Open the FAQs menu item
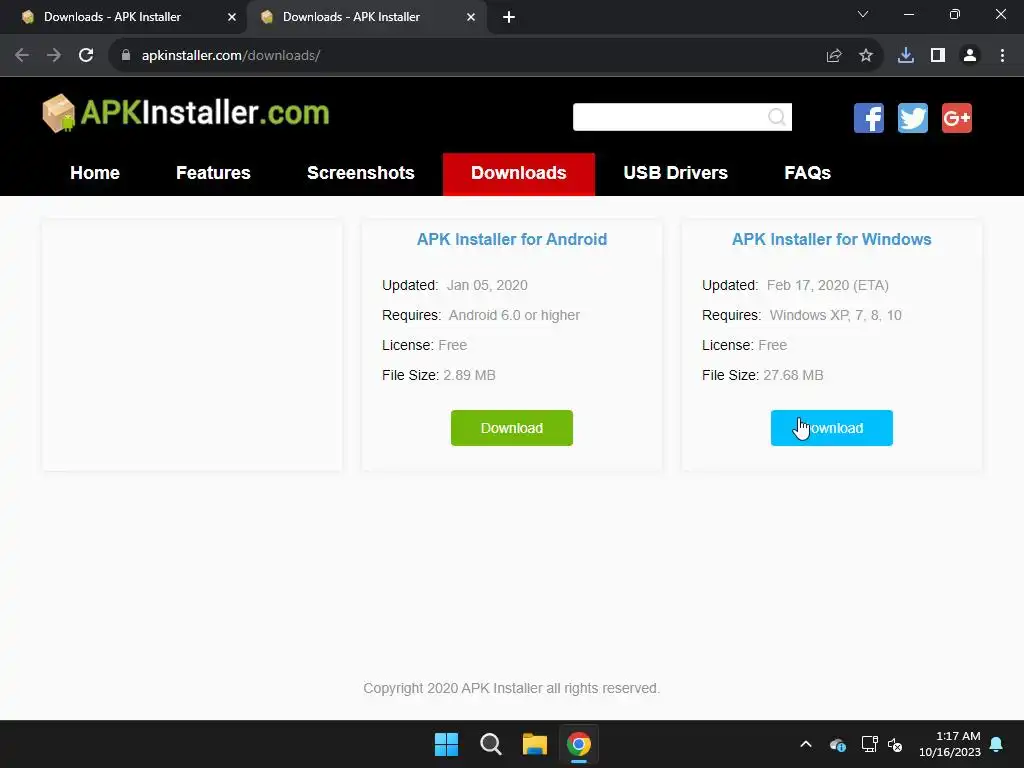This screenshot has width=1024, height=768. coord(807,173)
